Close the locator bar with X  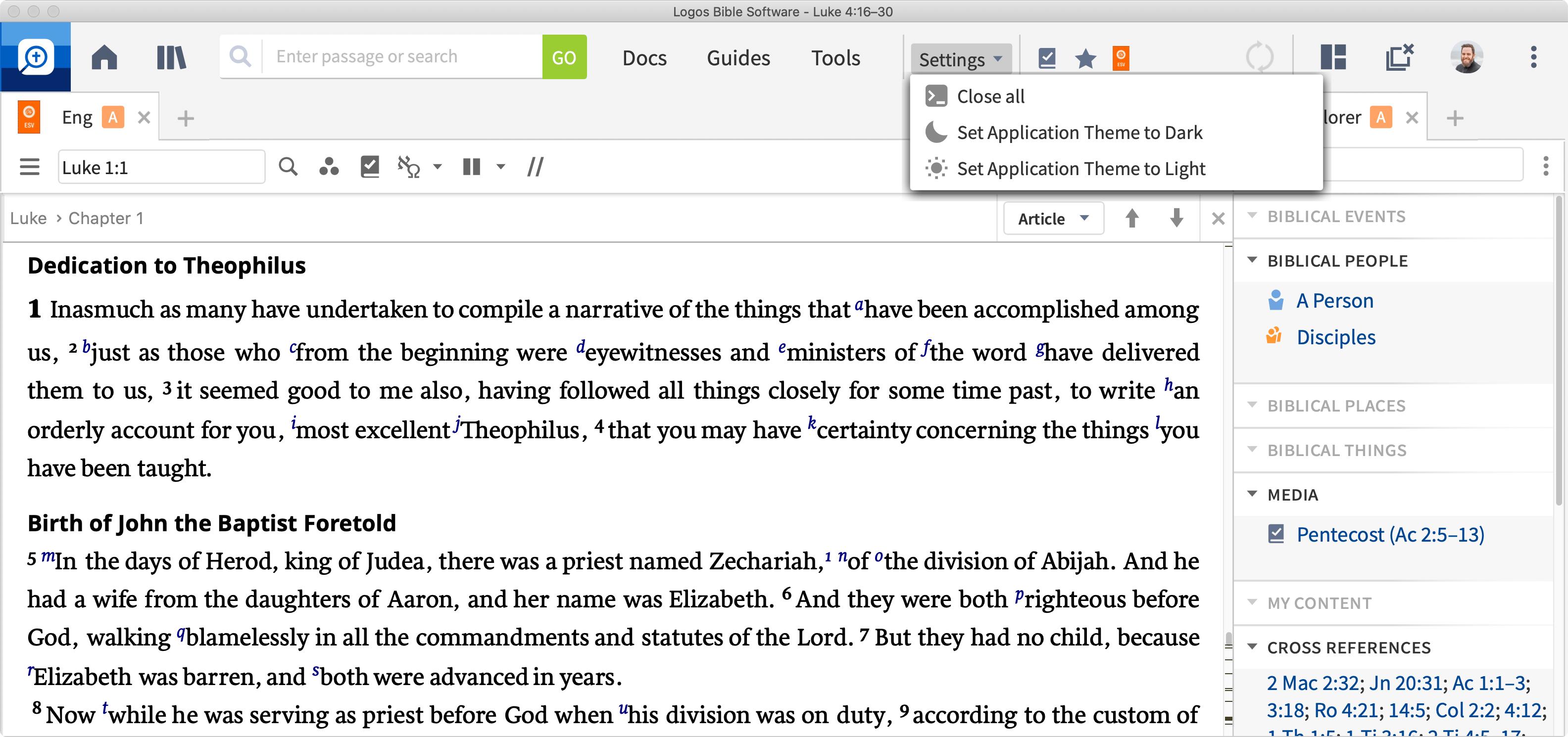1218,218
